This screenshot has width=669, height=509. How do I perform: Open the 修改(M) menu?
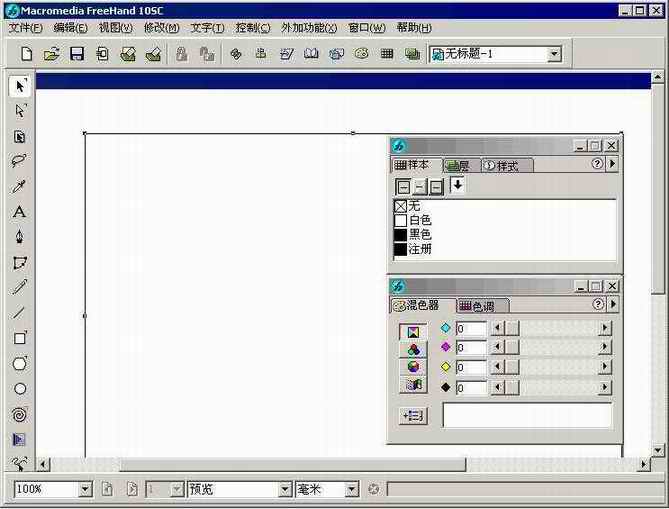pos(161,28)
